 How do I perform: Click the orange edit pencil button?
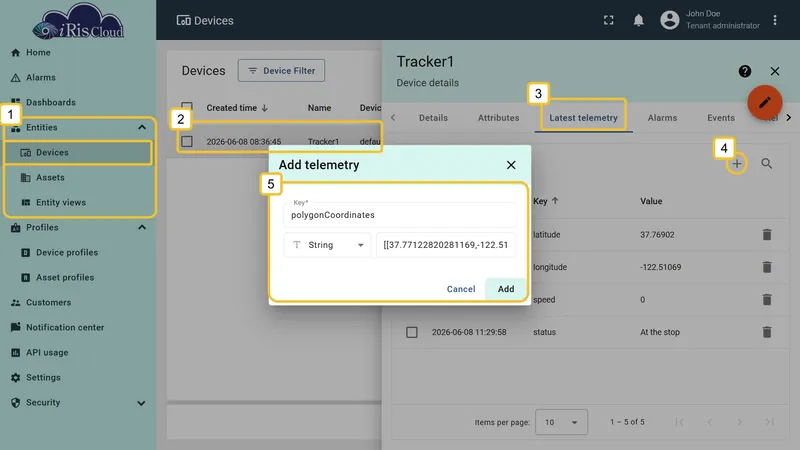click(x=764, y=103)
